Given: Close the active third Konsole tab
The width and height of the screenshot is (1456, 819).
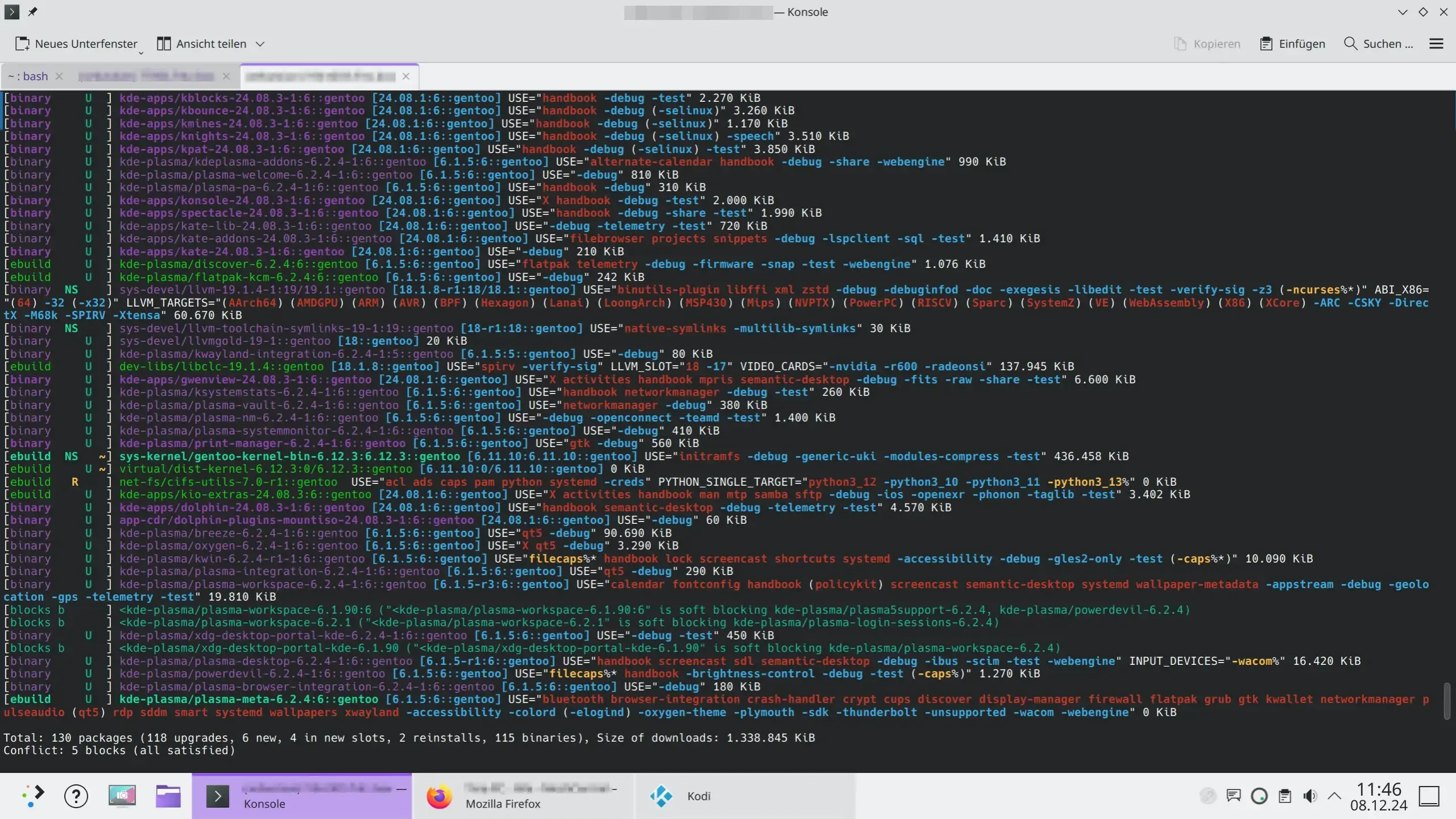Looking at the screenshot, I should tap(406, 76).
